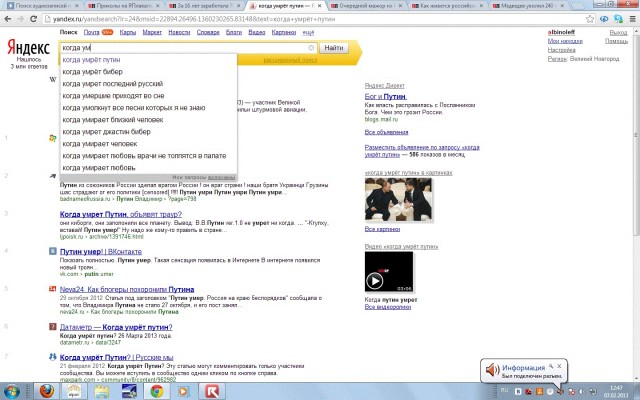Image resolution: width=640 pixels, height=400 pixels.
Task: Open the Маркет tab
Action: [x=153, y=32]
